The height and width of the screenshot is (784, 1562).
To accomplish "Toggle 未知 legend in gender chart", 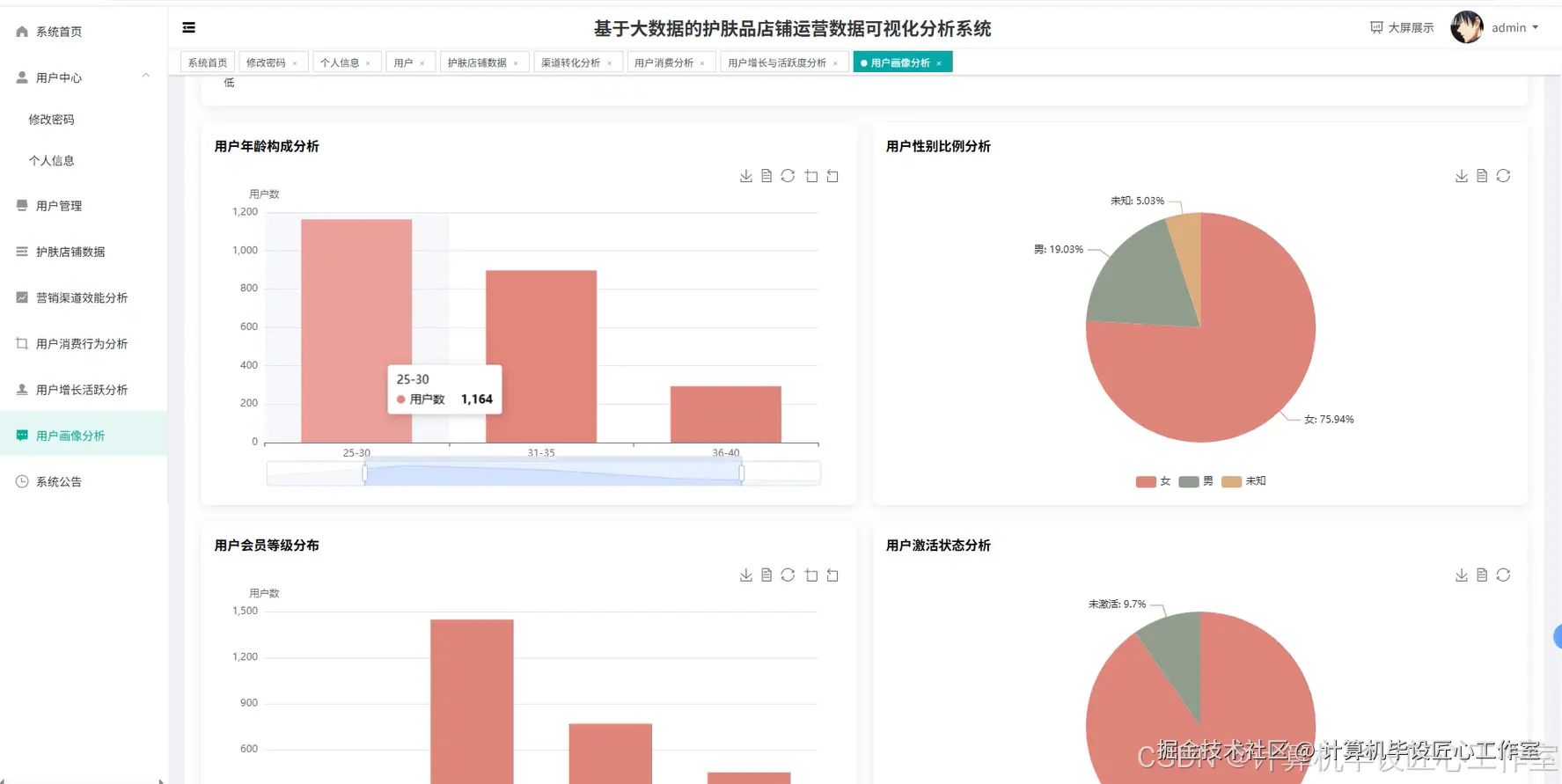I will [1243, 481].
